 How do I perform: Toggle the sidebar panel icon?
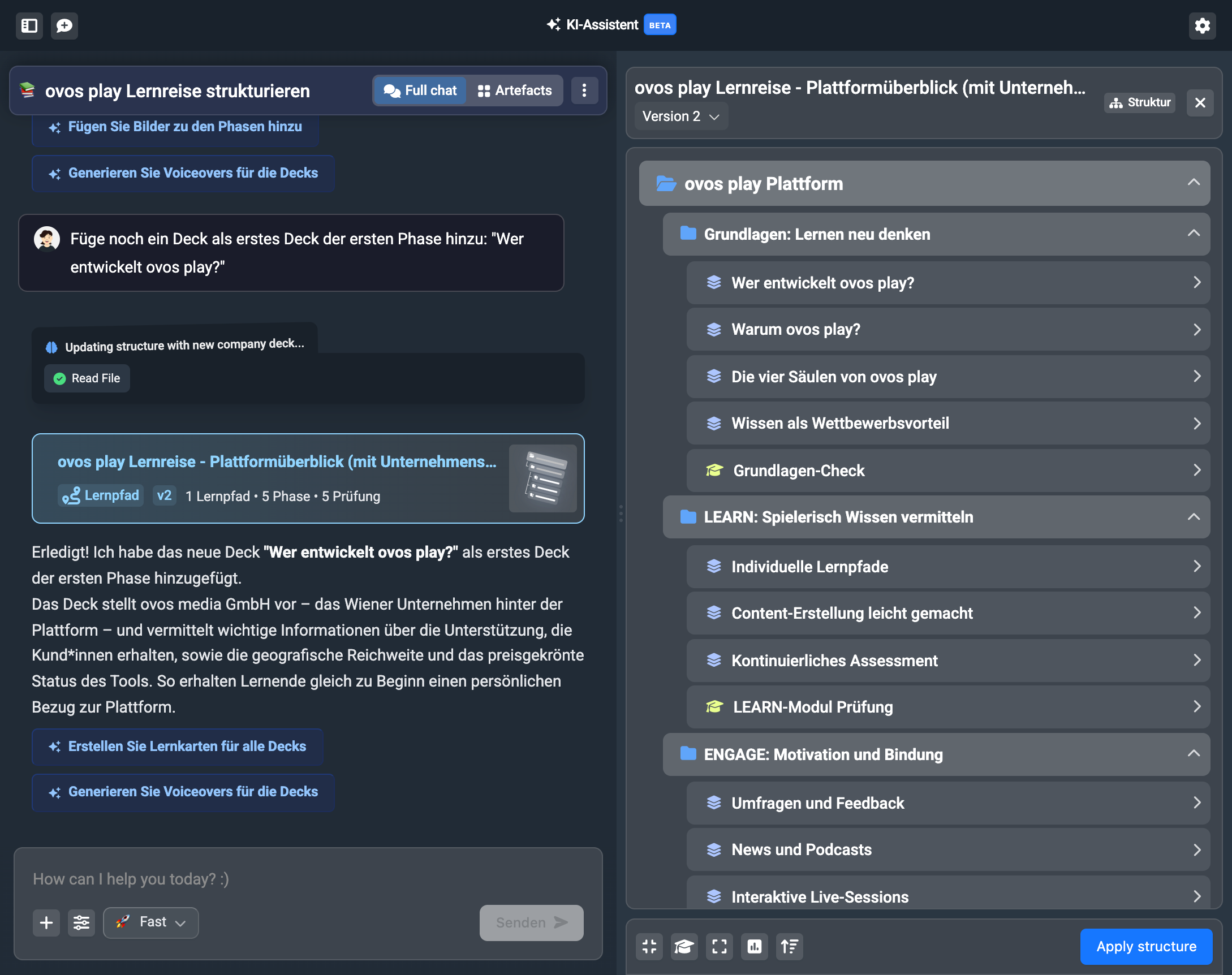click(x=29, y=25)
